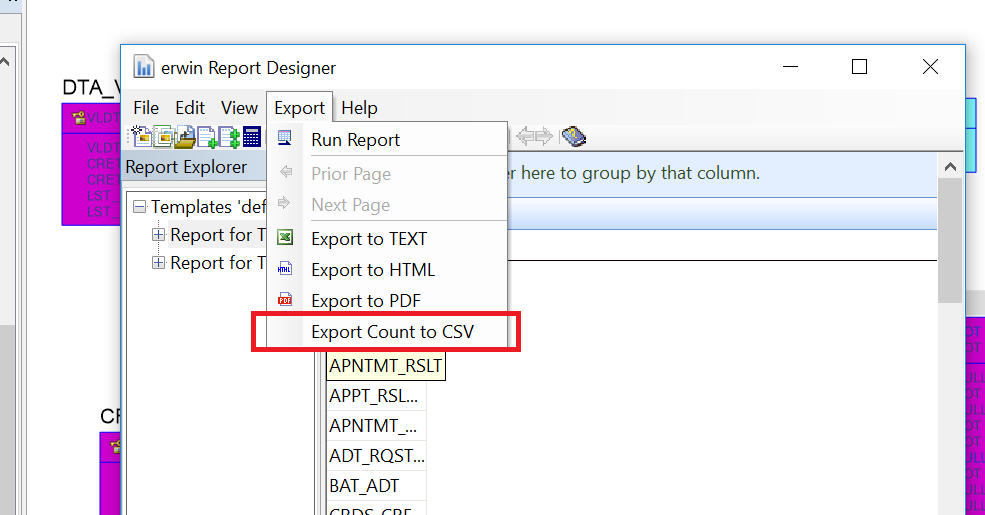Open the Help menu
This screenshot has height=515, width=985.
tap(359, 108)
